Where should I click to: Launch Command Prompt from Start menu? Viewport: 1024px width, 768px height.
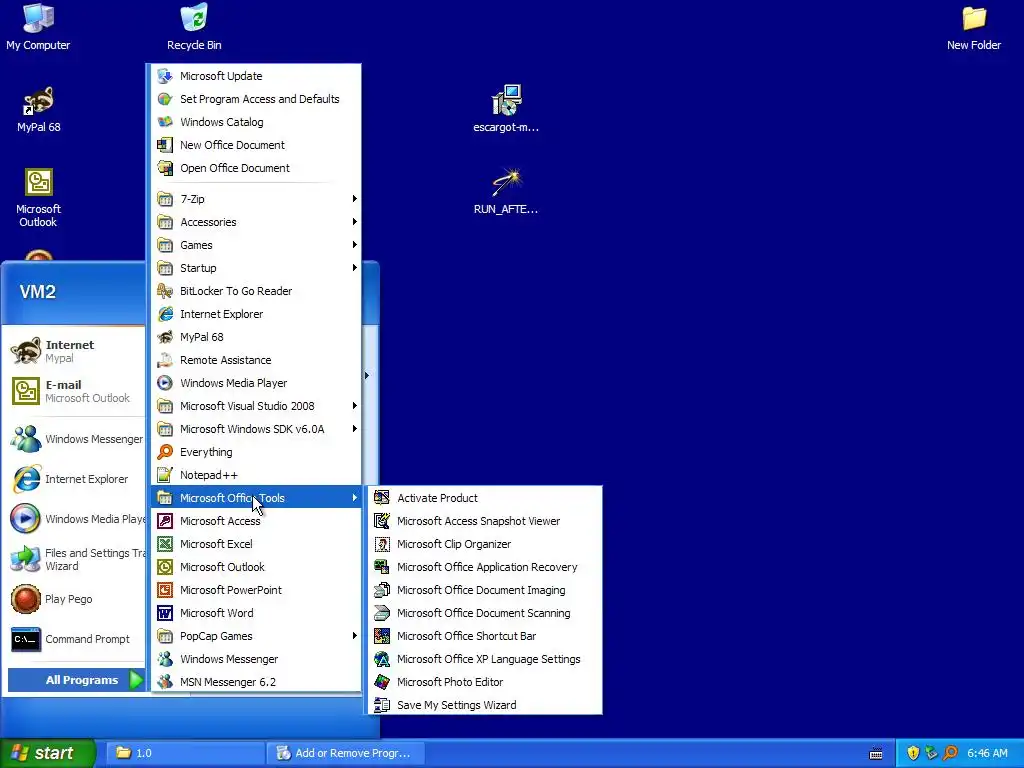[x=75, y=639]
